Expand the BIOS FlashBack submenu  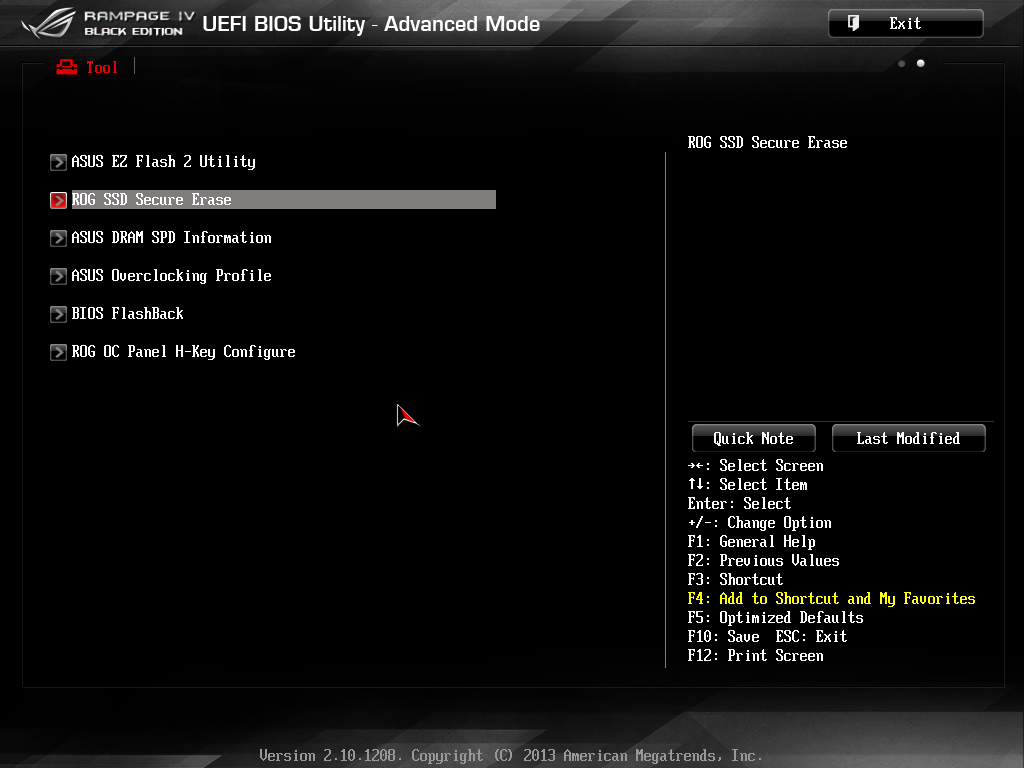(x=128, y=314)
